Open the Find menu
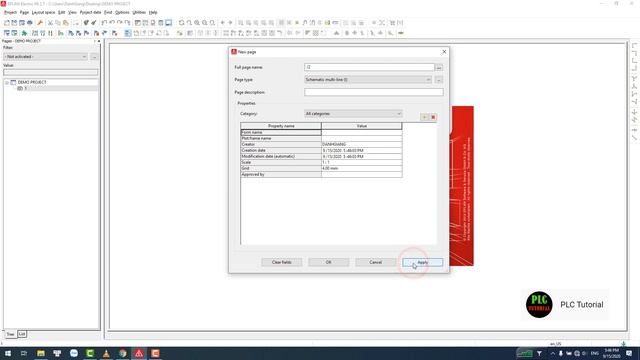640x360 pixels. (x=108, y=13)
